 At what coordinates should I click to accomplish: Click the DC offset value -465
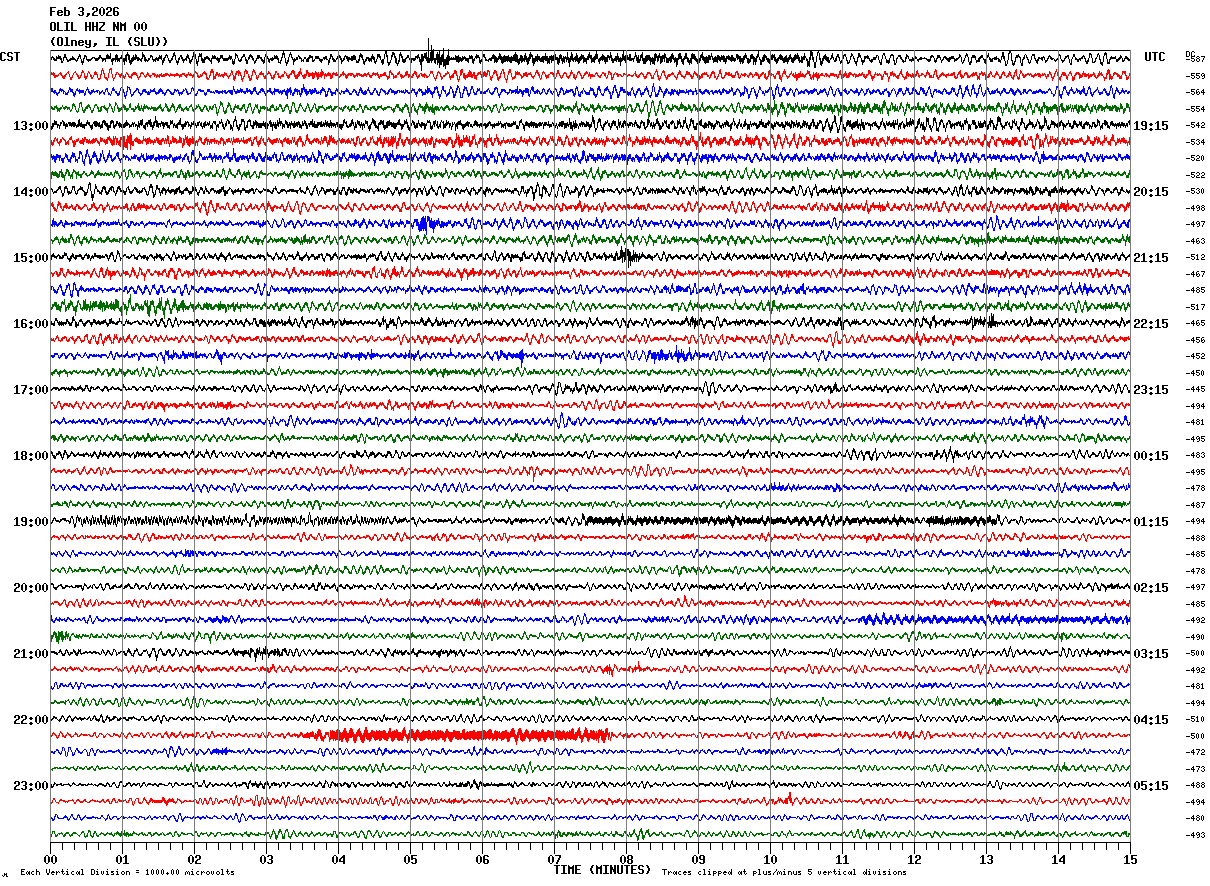[1195, 323]
